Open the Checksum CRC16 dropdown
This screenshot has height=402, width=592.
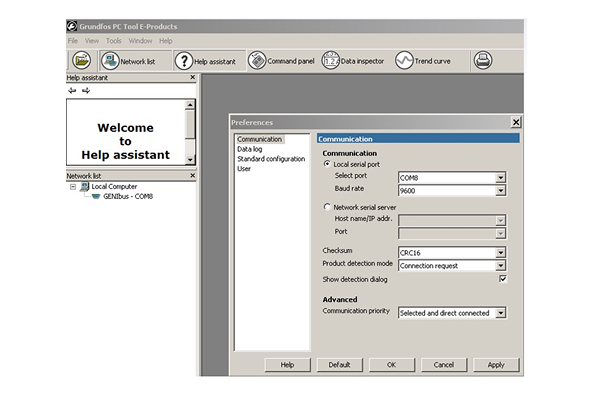pos(501,253)
